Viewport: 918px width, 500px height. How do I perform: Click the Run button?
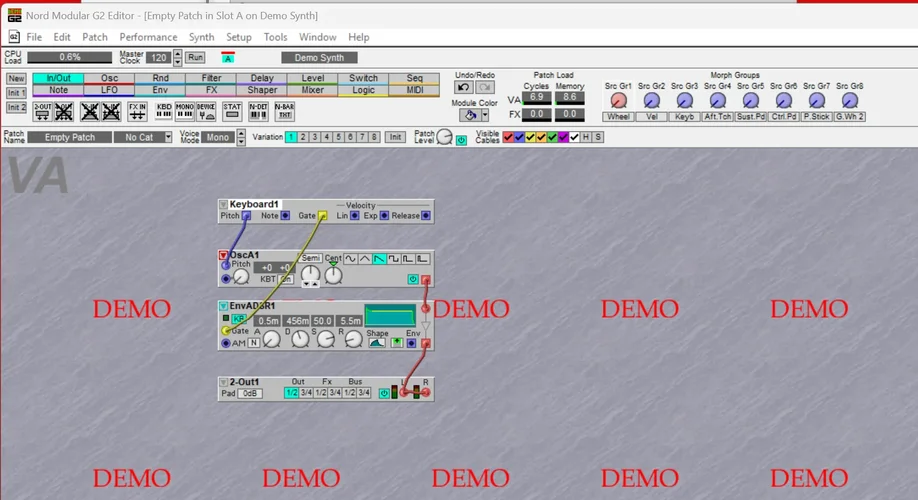(196, 57)
